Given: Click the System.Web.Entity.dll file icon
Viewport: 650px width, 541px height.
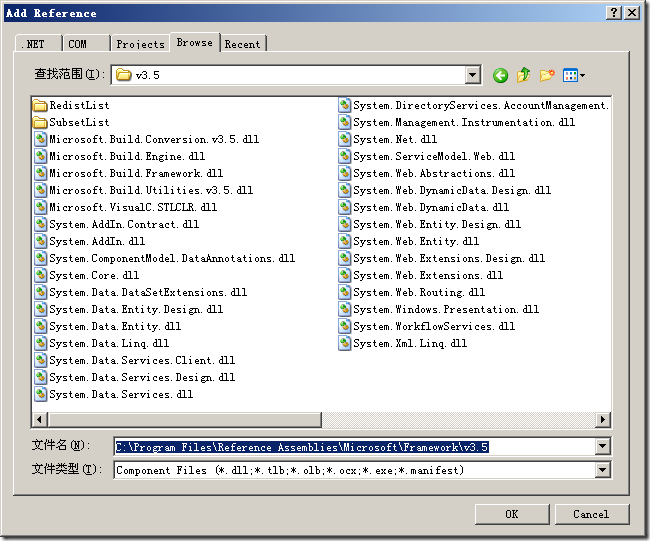Looking at the screenshot, I should 344,241.
